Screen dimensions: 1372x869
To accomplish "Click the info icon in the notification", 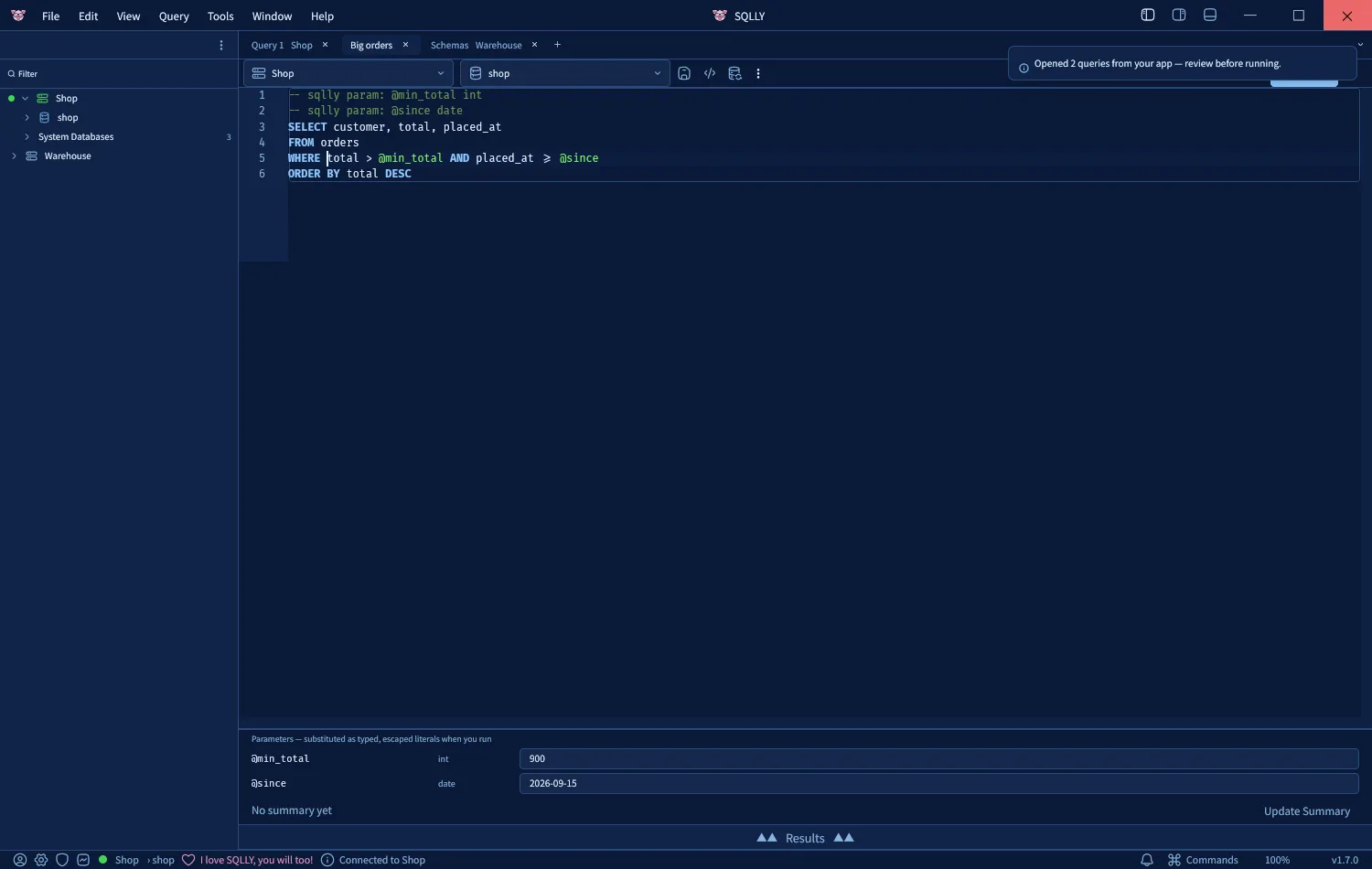I will click(x=1024, y=68).
